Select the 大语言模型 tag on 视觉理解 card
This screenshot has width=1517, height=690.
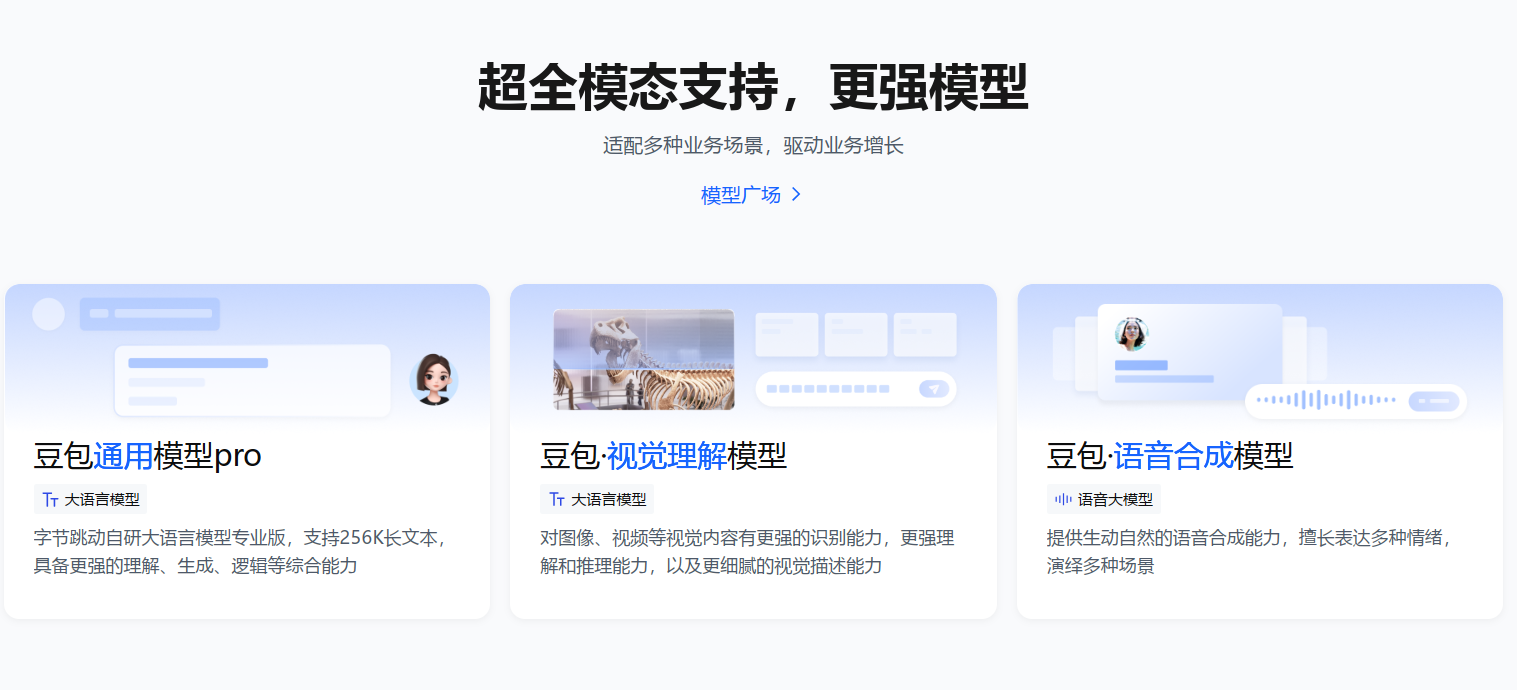[597, 500]
